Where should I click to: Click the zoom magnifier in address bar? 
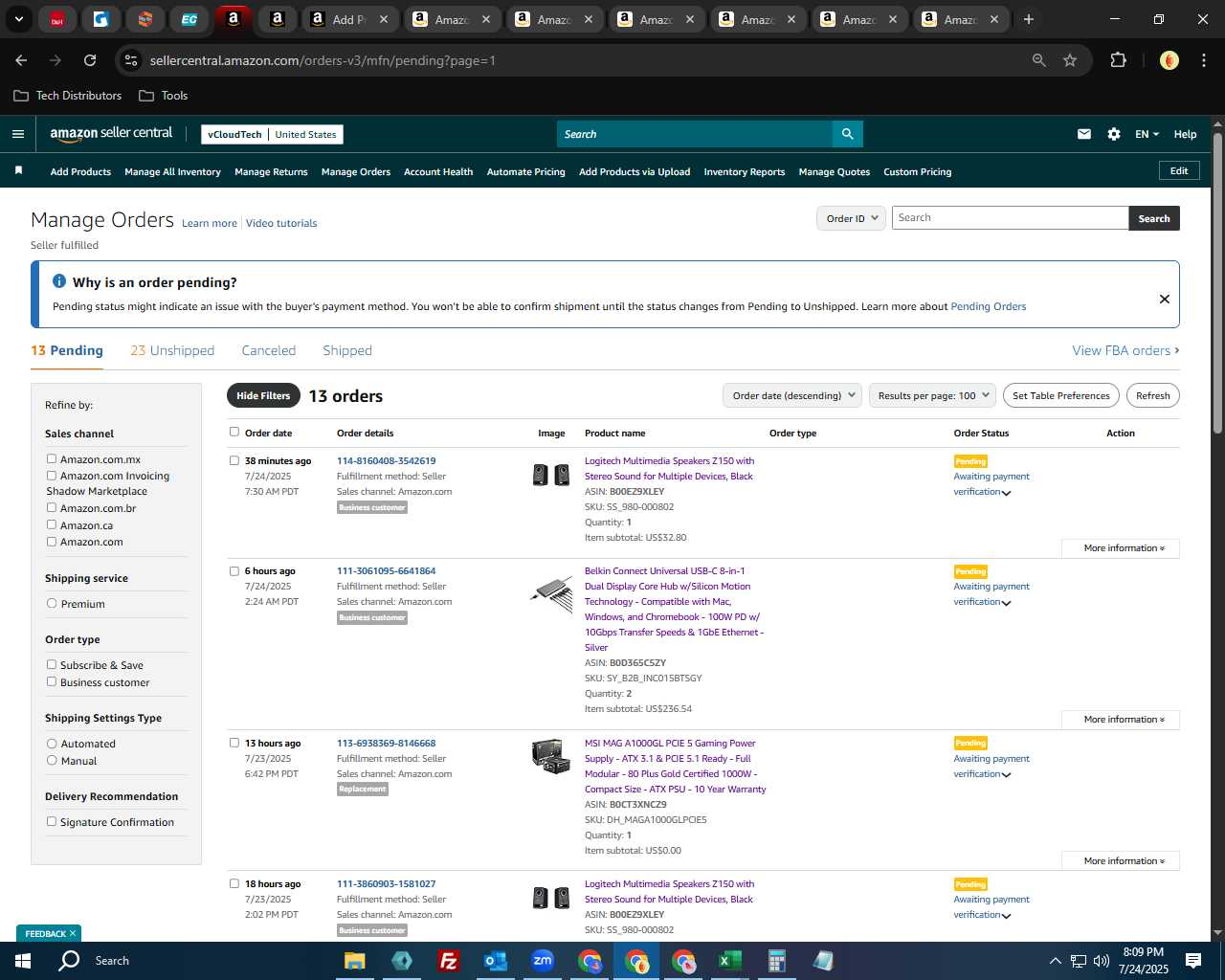click(1038, 60)
